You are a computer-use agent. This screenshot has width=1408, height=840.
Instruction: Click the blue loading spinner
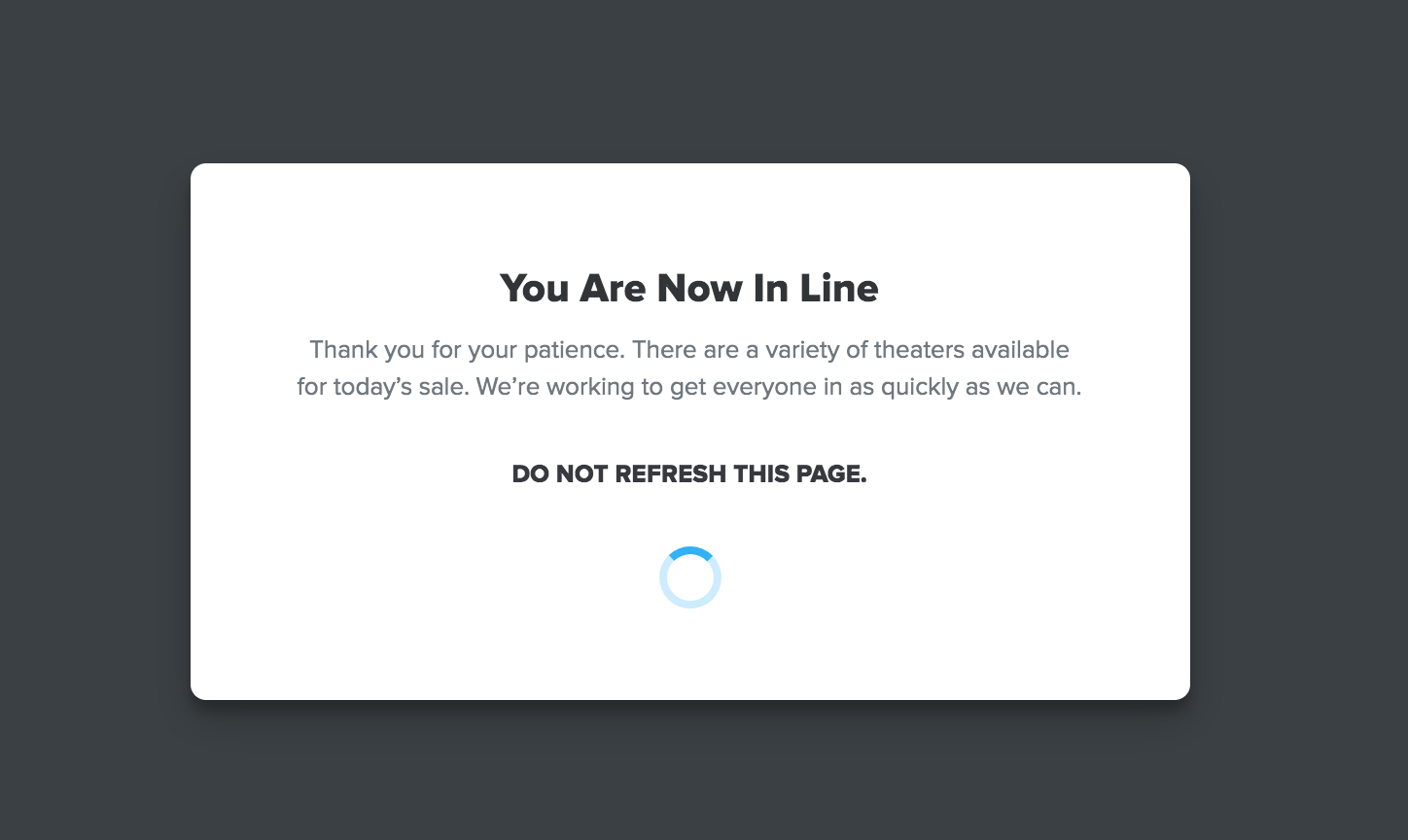coord(690,577)
